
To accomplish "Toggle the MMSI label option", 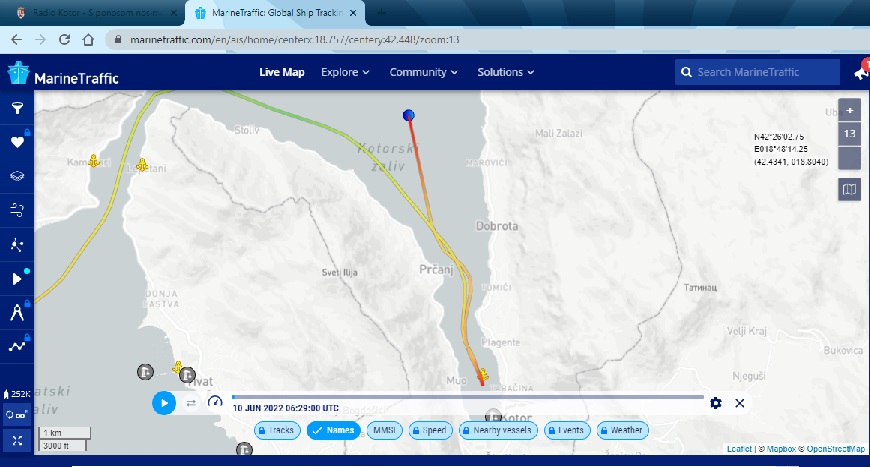I will [385, 430].
